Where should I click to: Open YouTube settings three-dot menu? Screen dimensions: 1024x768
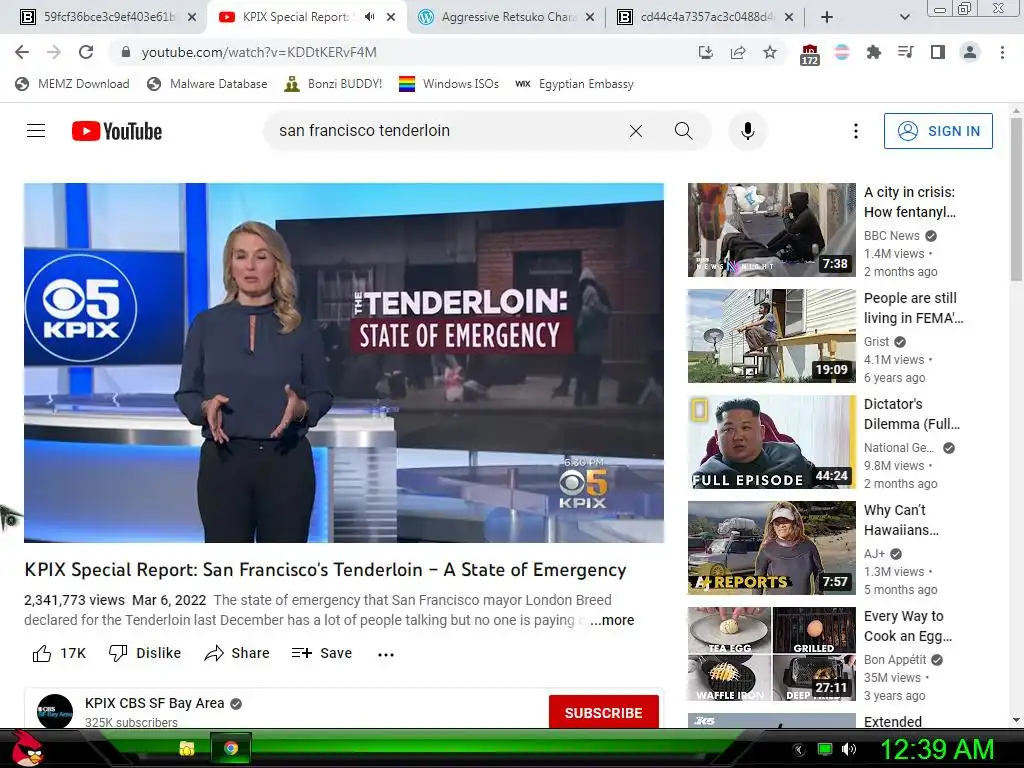click(x=856, y=131)
